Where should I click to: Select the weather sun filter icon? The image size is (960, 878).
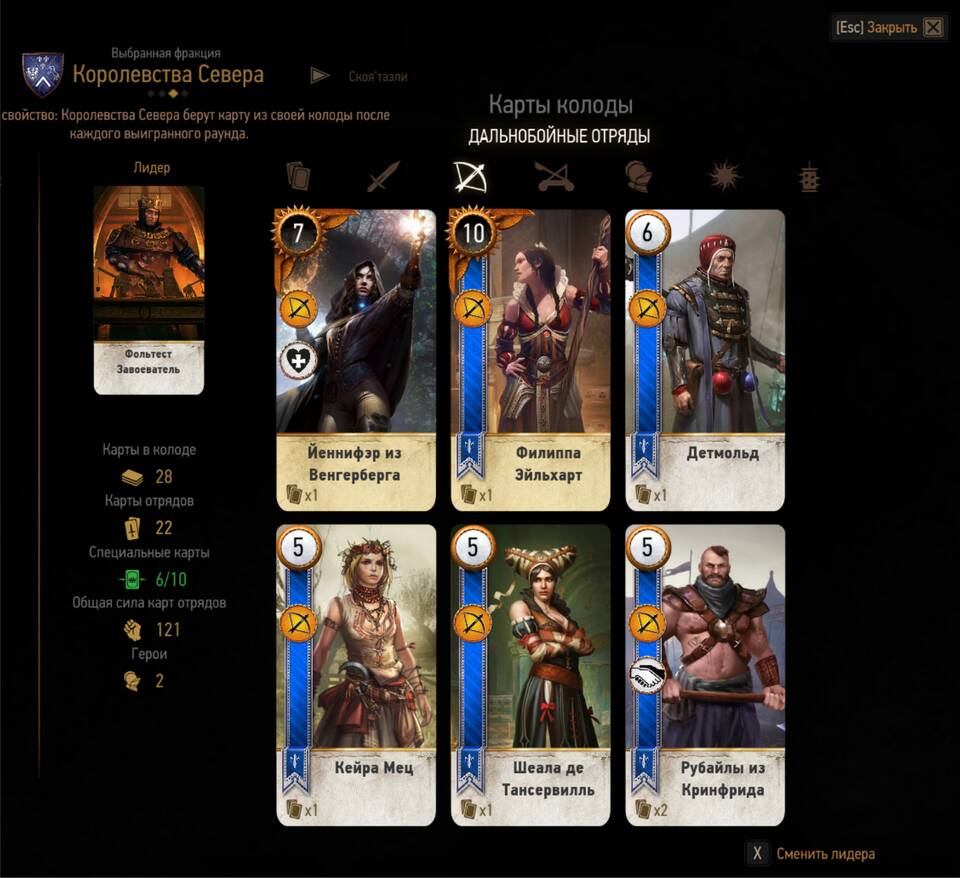[x=725, y=177]
